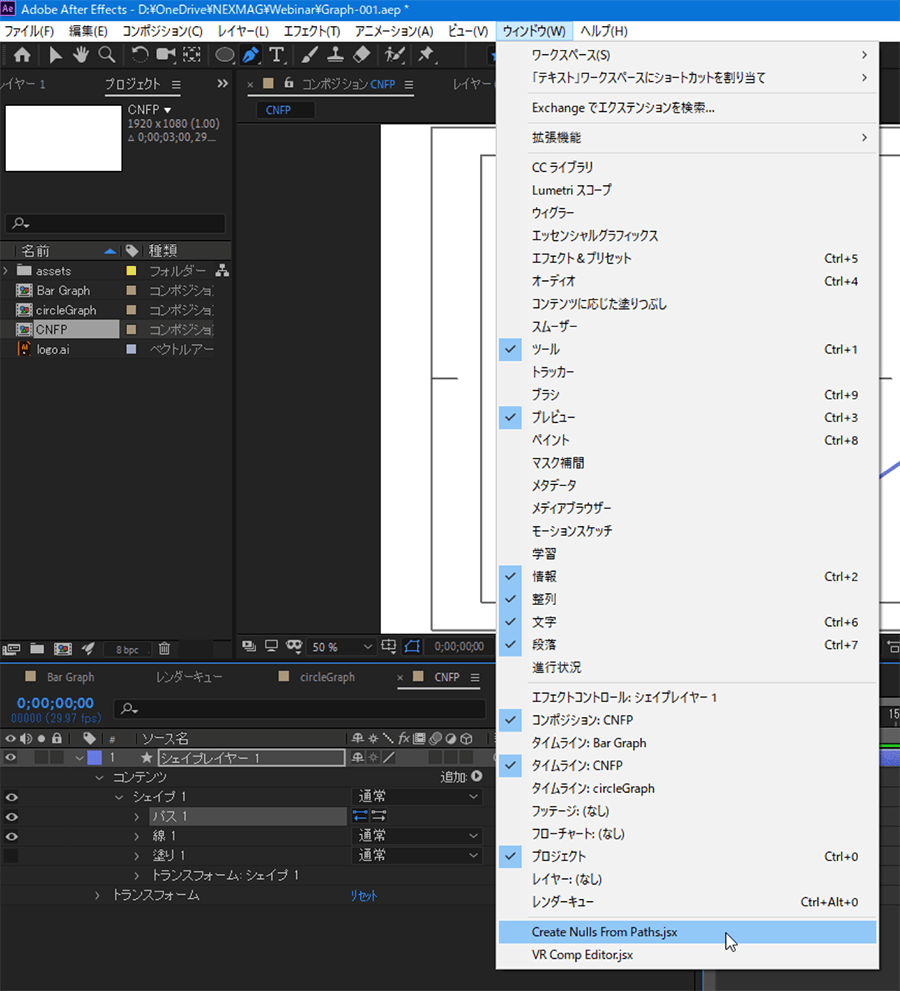Click the trash icon in Project panel
Image resolution: width=900 pixels, height=991 pixels.
[x=165, y=649]
